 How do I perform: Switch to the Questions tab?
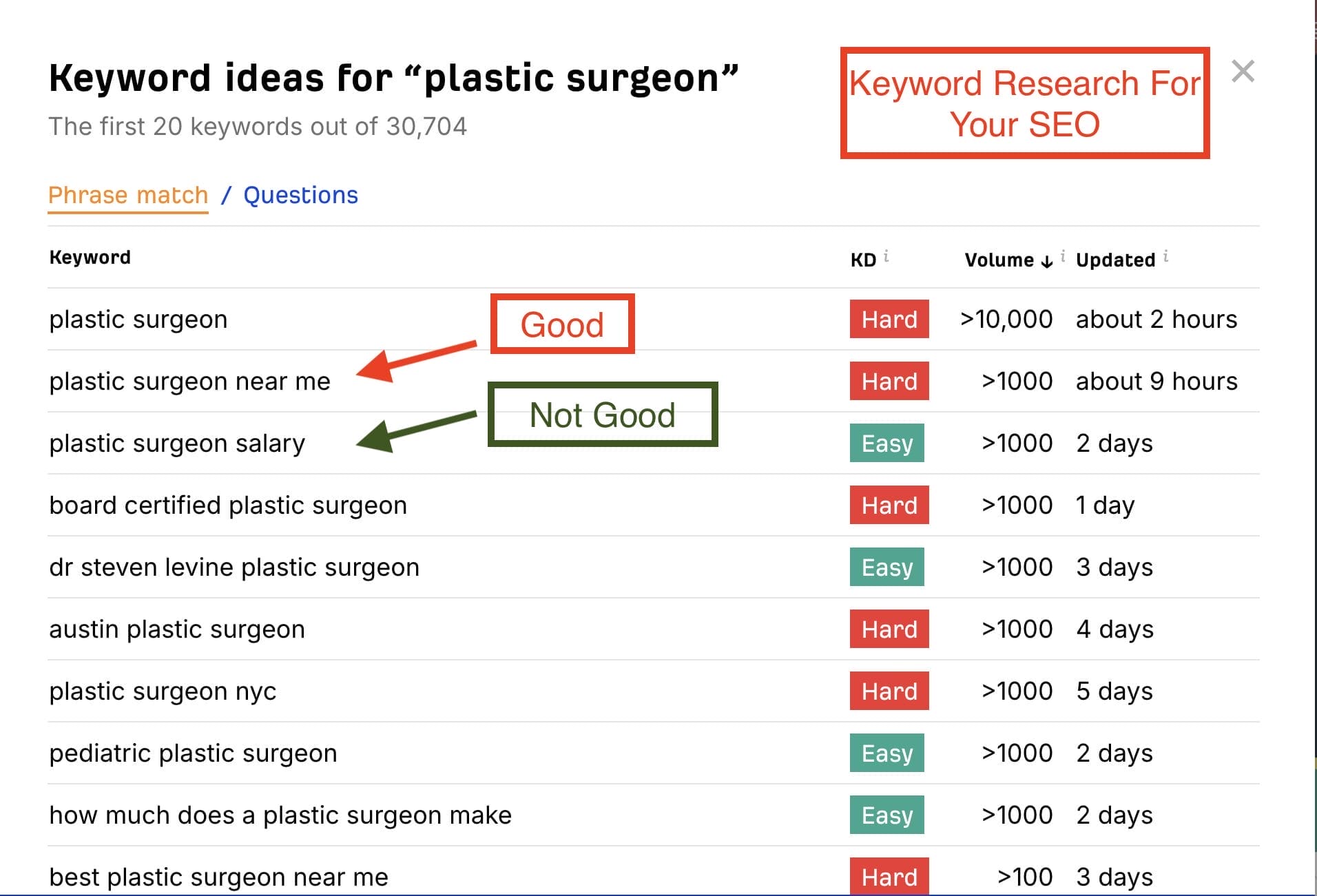click(x=300, y=195)
